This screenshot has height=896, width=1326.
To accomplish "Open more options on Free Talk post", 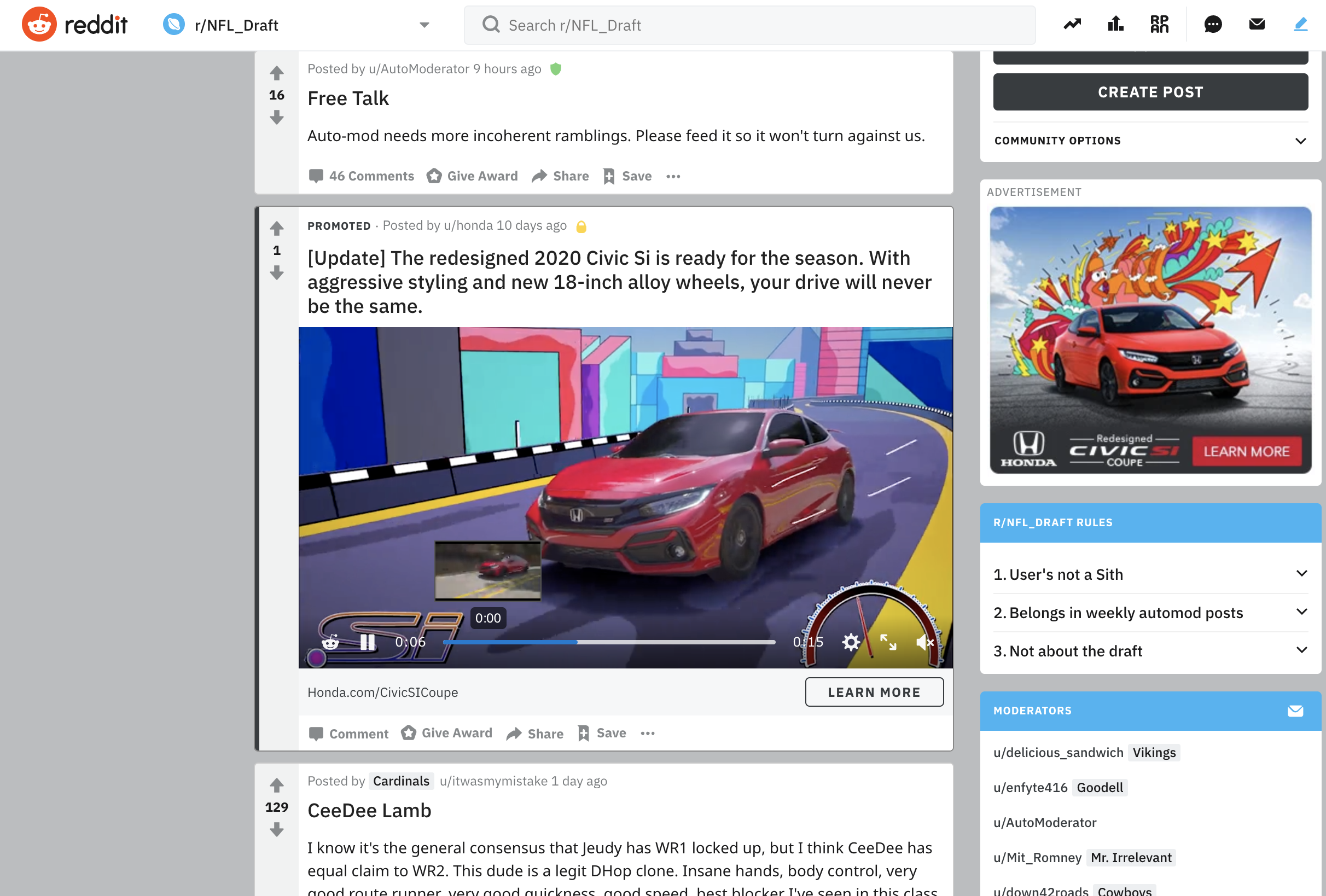I will [x=673, y=176].
